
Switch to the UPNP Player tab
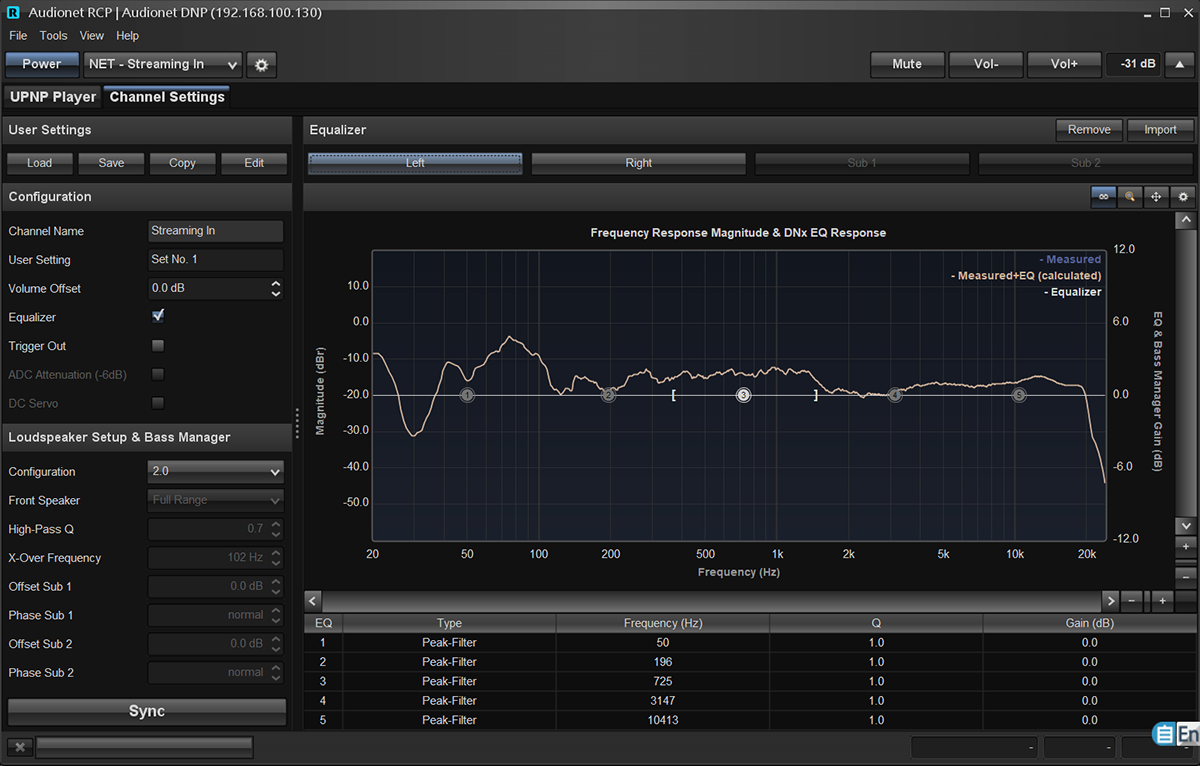tap(53, 97)
